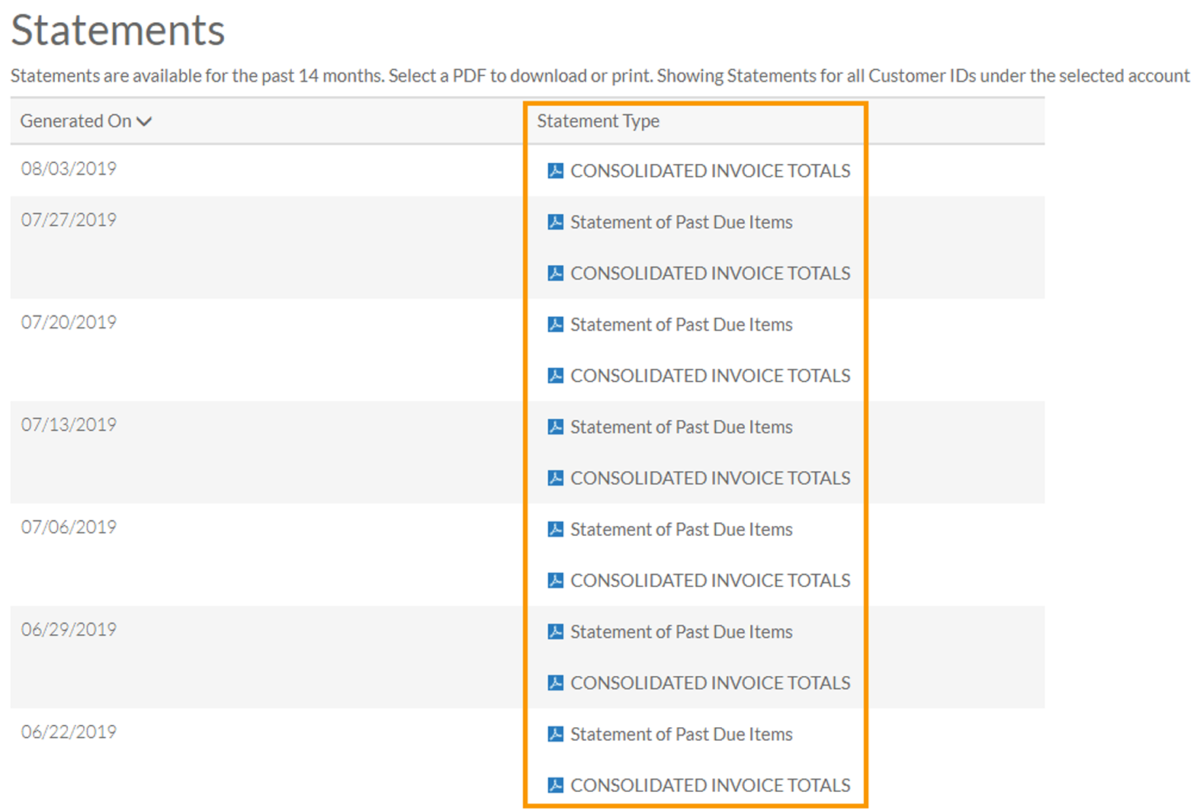Select the 07/27/2019 date cell
This screenshot has width=1200, height=811.
[69, 220]
